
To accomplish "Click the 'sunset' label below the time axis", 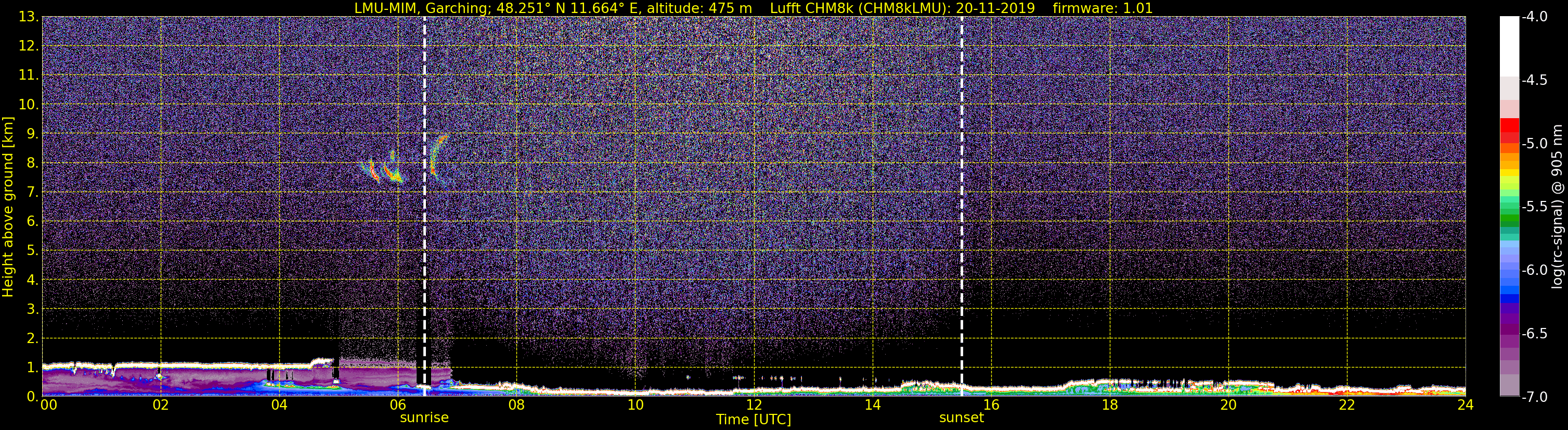I will pos(961,418).
